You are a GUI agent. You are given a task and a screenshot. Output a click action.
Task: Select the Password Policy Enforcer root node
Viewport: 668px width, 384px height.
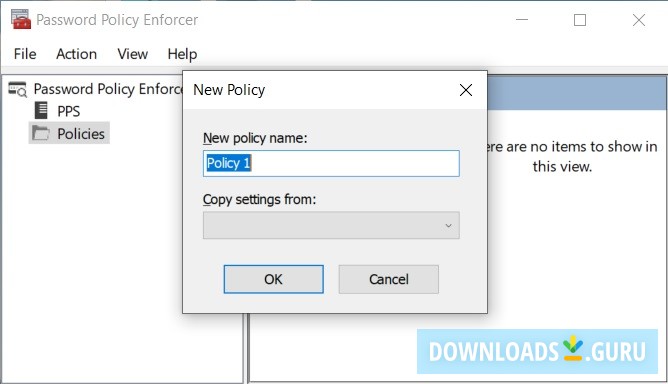(x=108, y=89)
